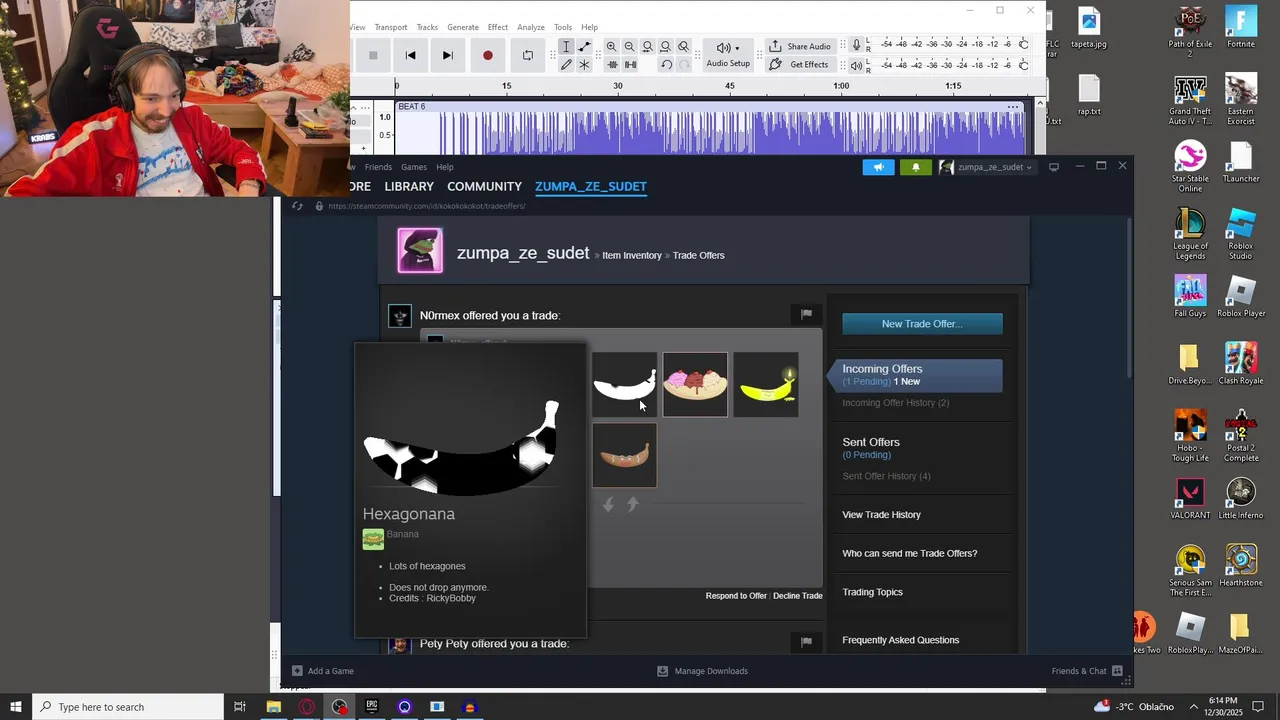Skip to end in Audacity transport
This screenshot has height=720, width=1280.
tap(448, 55)
